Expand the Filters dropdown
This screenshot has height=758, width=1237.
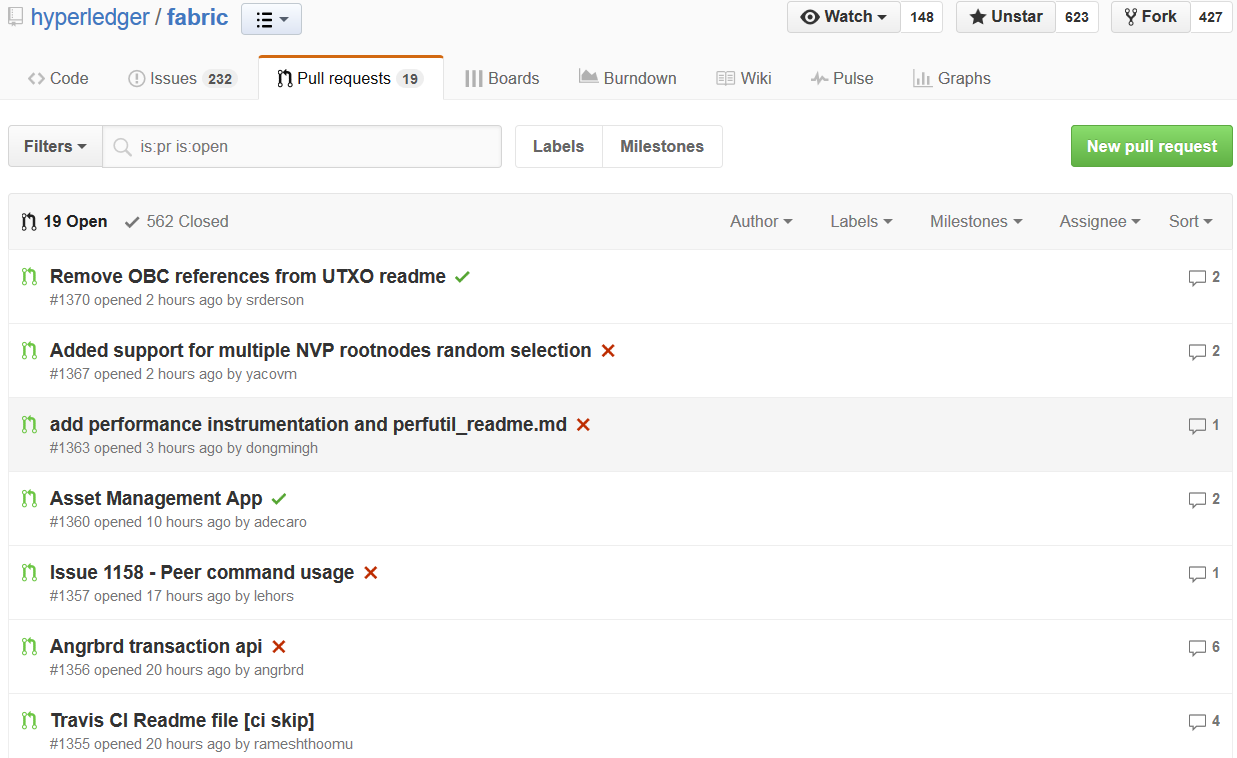tap(55, 146)
